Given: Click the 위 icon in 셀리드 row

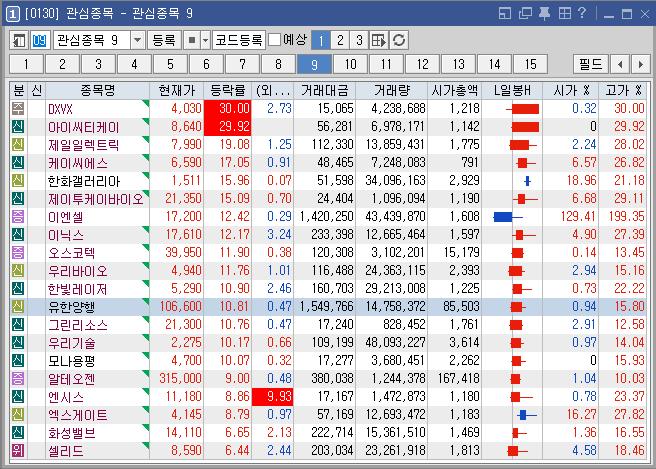Looking at the screenshot, I should (x=18, y=451).
